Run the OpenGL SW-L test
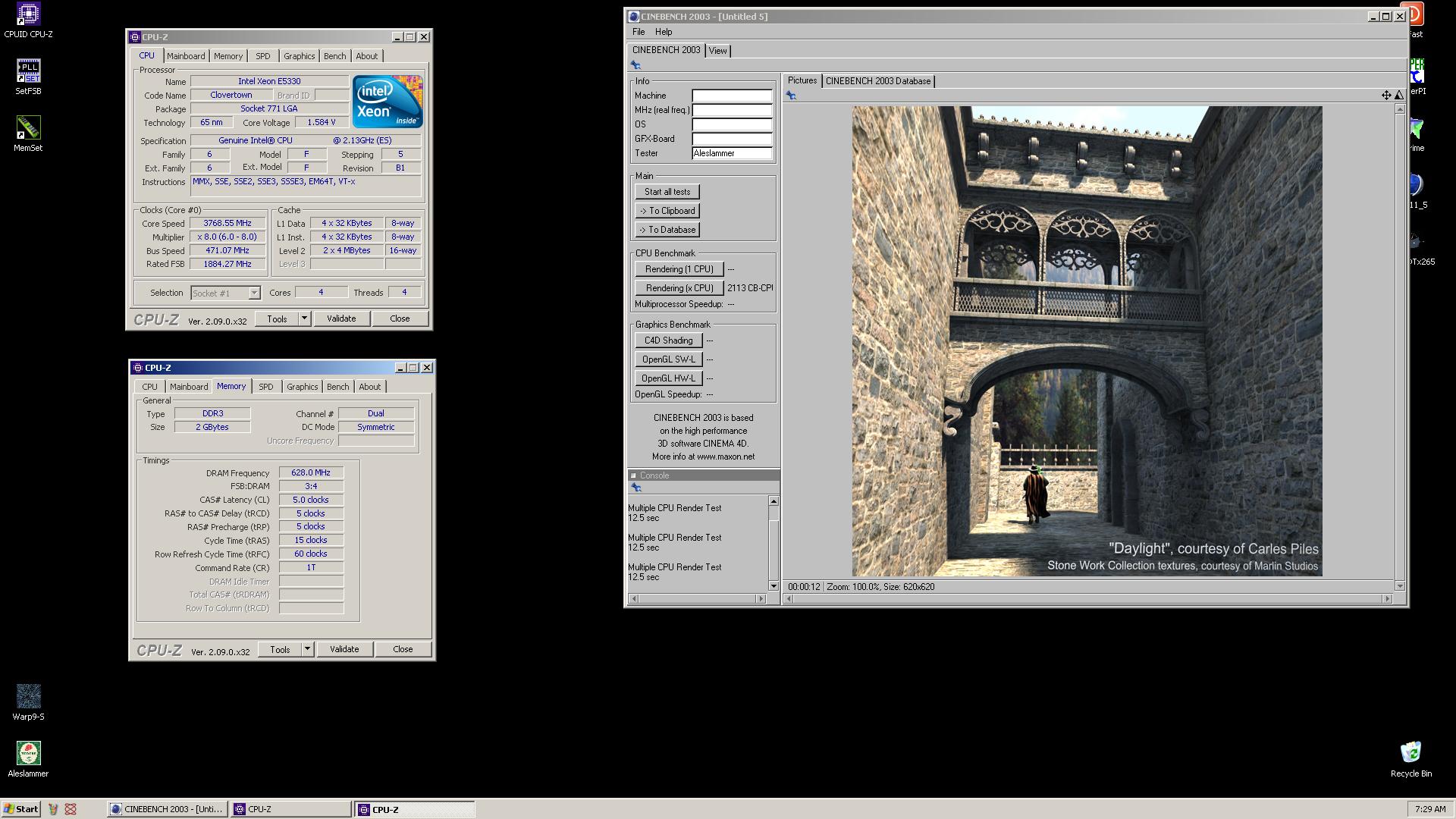Image resolution: width=1456 pixels, height=819 pixels. (x=668, y=359)
